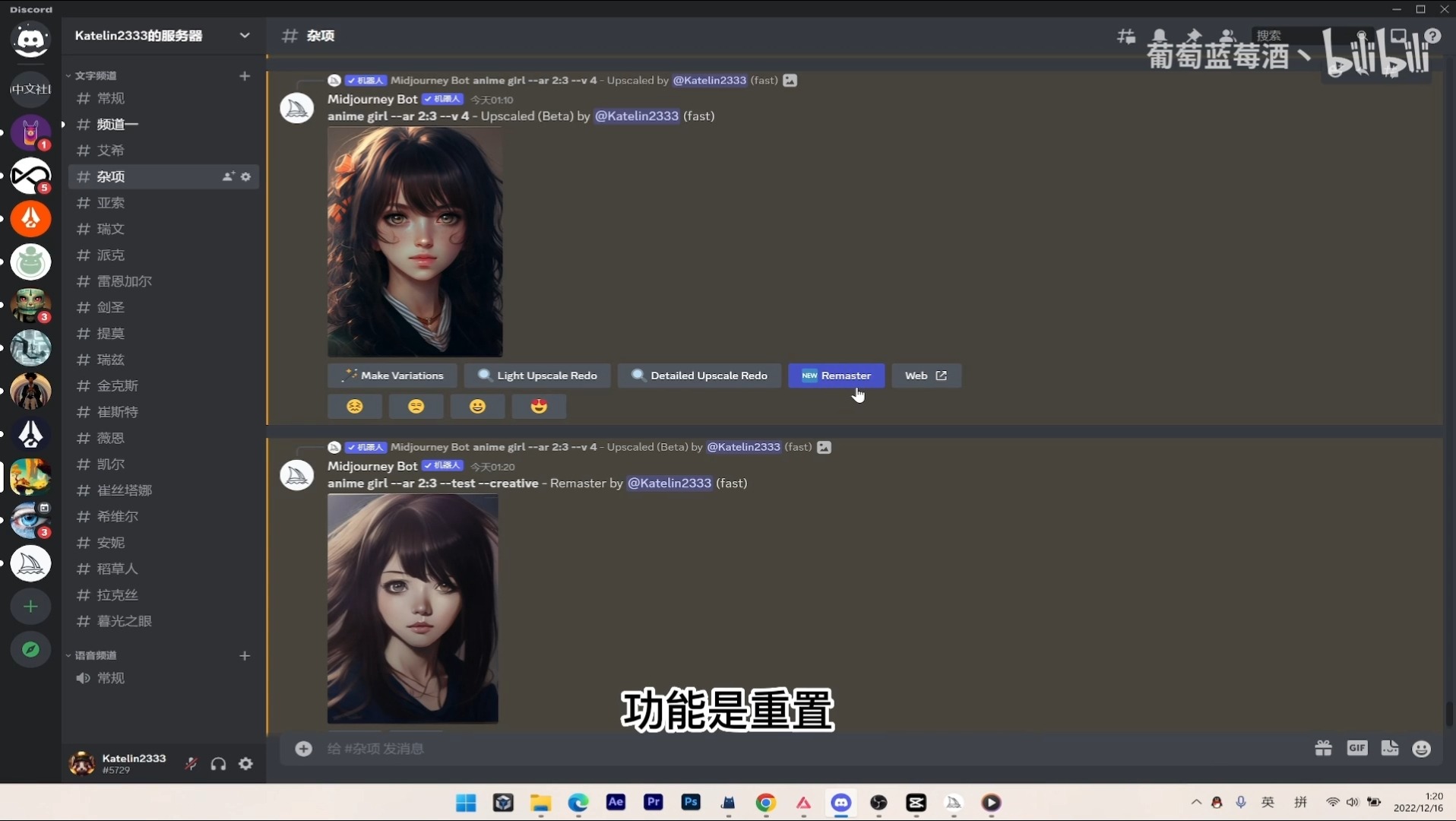1456x821 pixels.
Task: Open the GIF picker
Action: (x=1356, y=749)
